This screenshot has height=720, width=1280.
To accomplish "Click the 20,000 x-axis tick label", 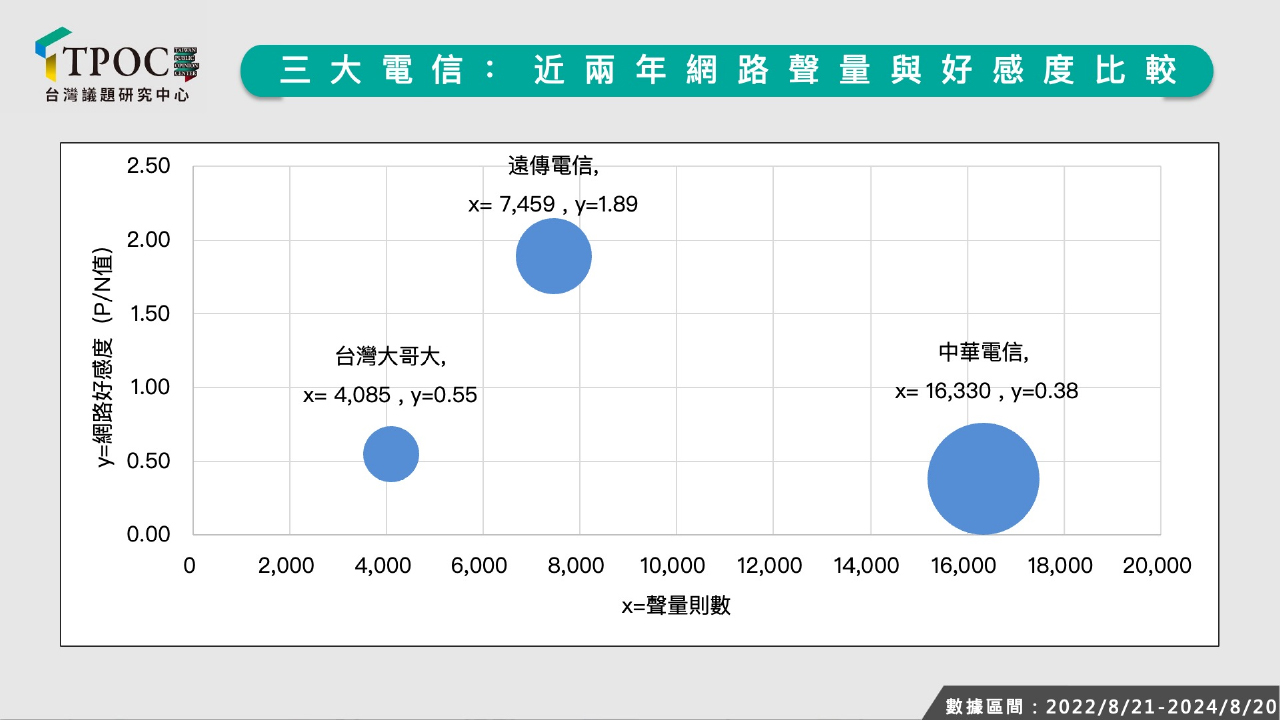I will tap(1159, 566).
